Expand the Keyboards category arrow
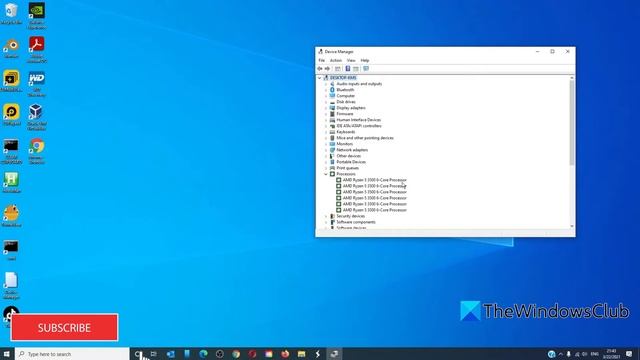This screenshot has width=640, height=360. point(326,132)
